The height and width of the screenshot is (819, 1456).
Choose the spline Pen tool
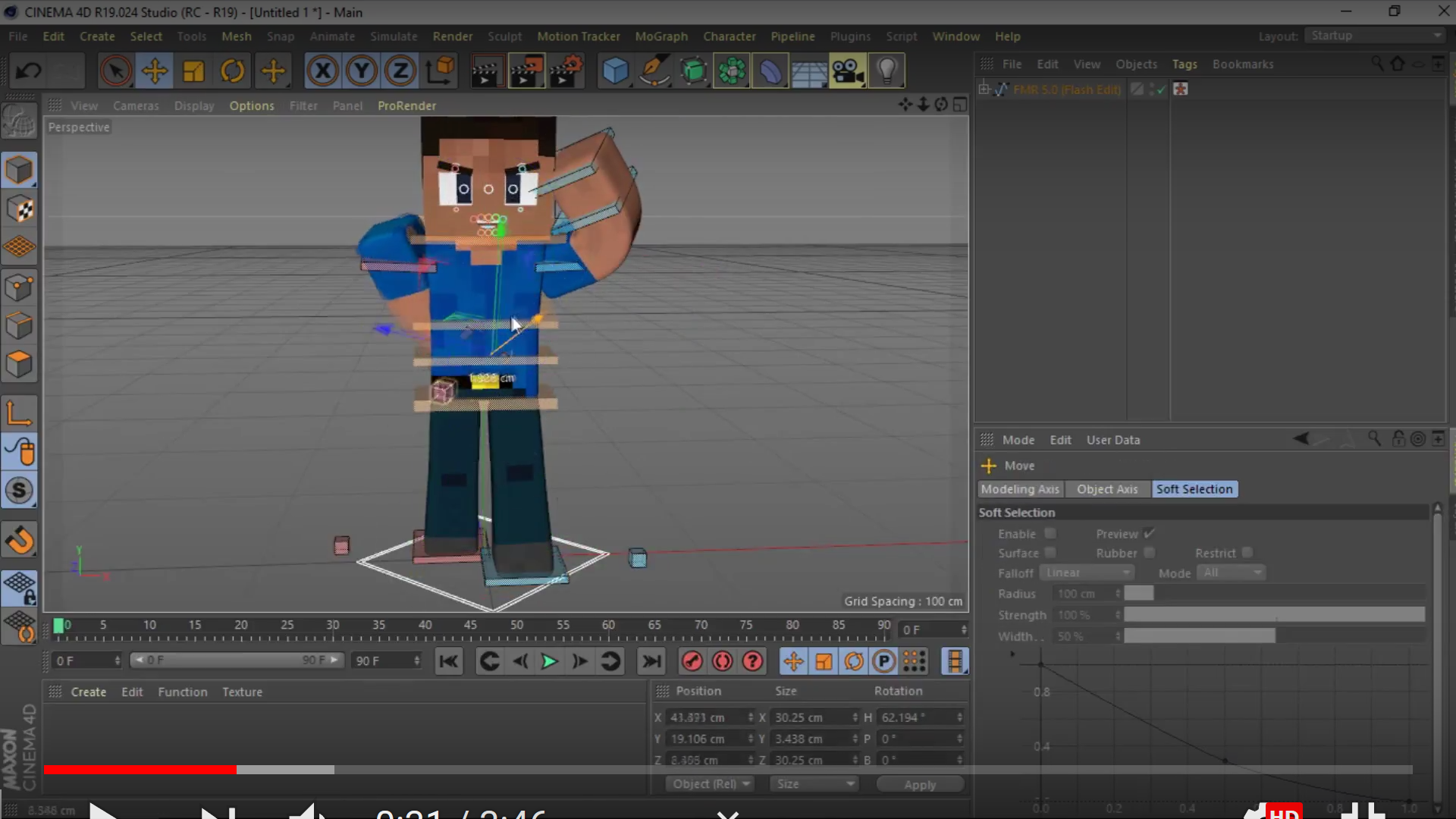[x=654, y=71]
